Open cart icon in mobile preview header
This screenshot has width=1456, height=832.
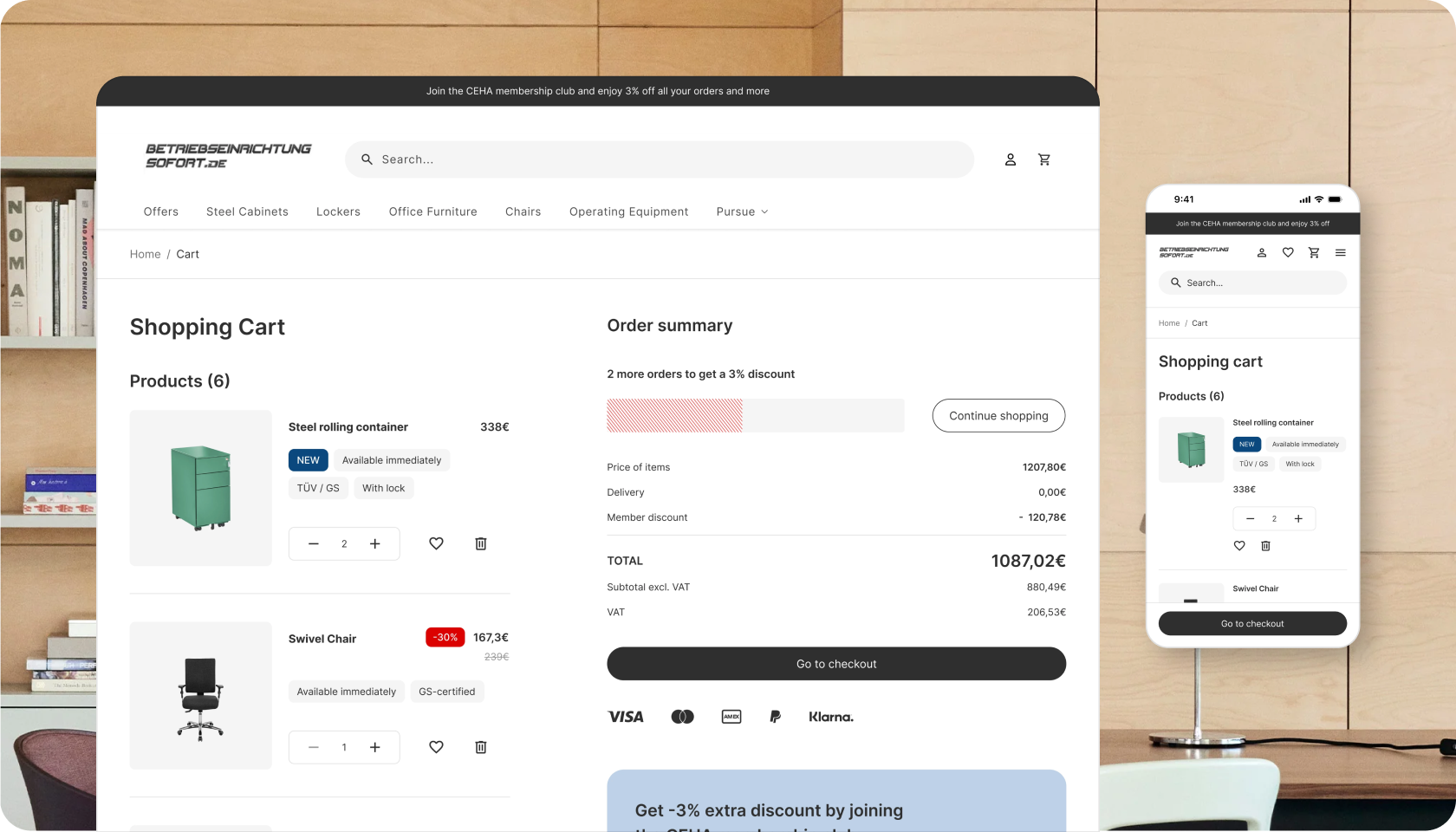(x=1314, y=253)
